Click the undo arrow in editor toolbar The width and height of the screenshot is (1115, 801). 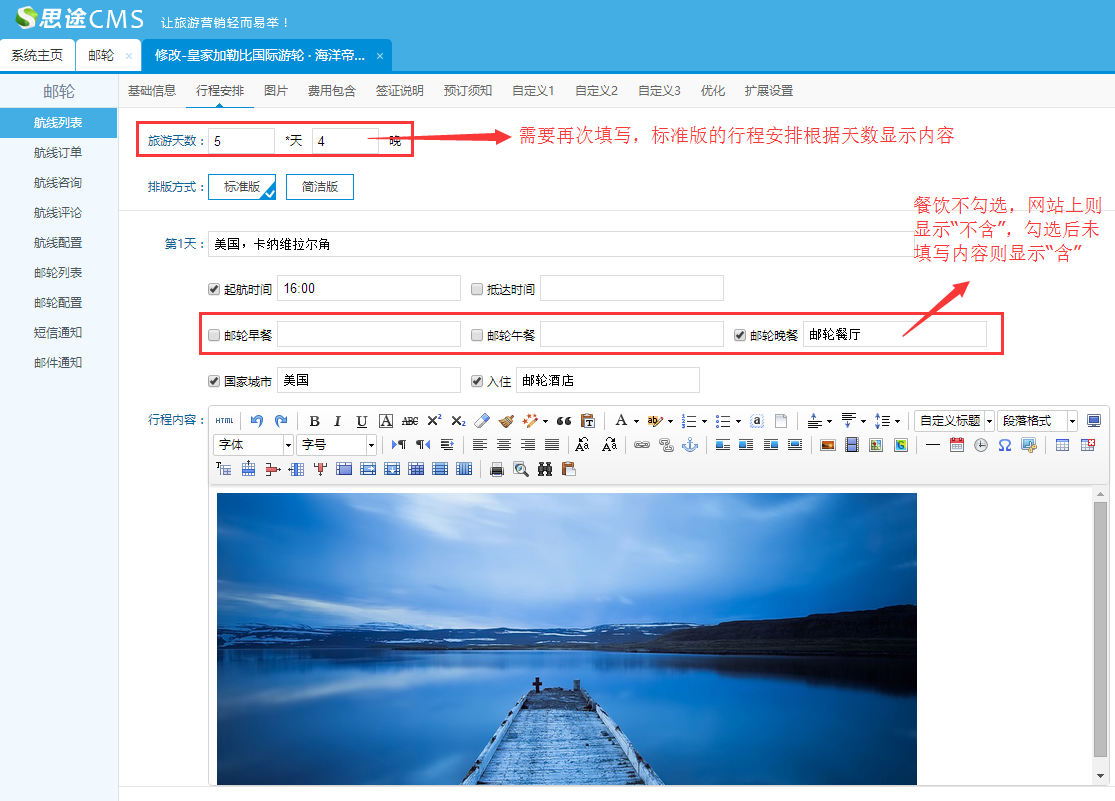click(257, 421)
